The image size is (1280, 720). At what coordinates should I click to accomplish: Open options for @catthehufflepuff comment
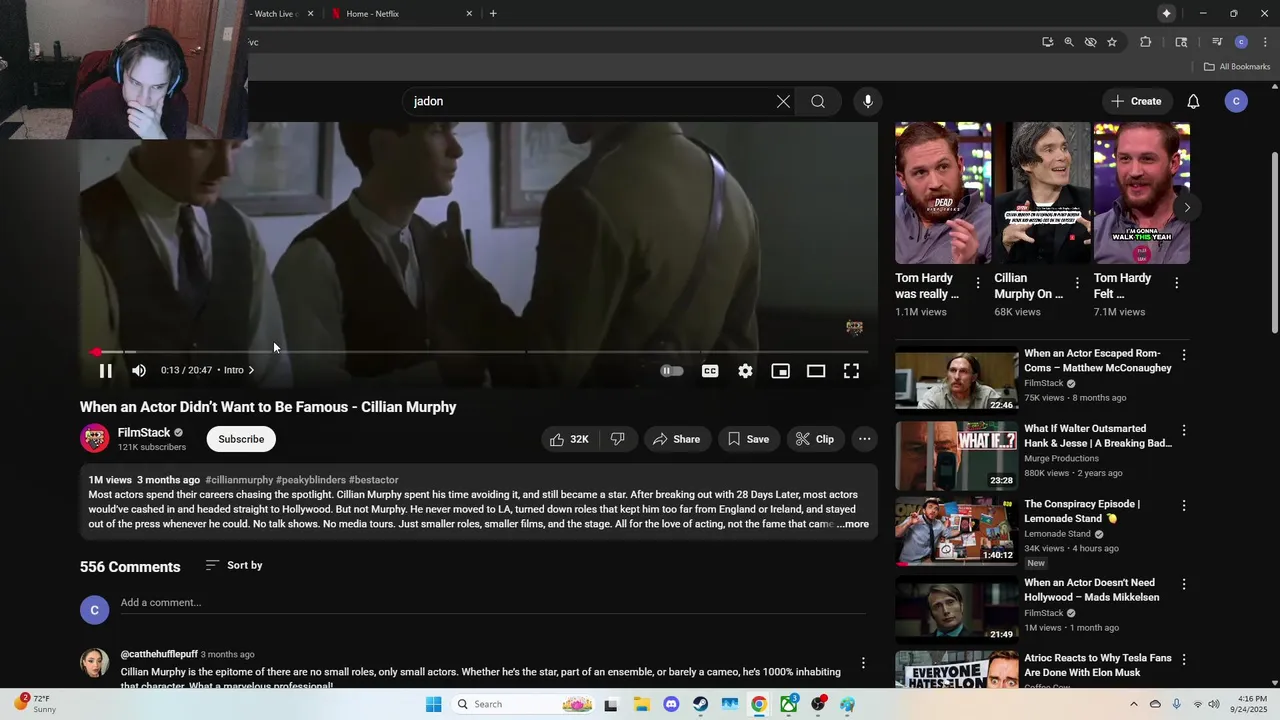click(863, 663)
